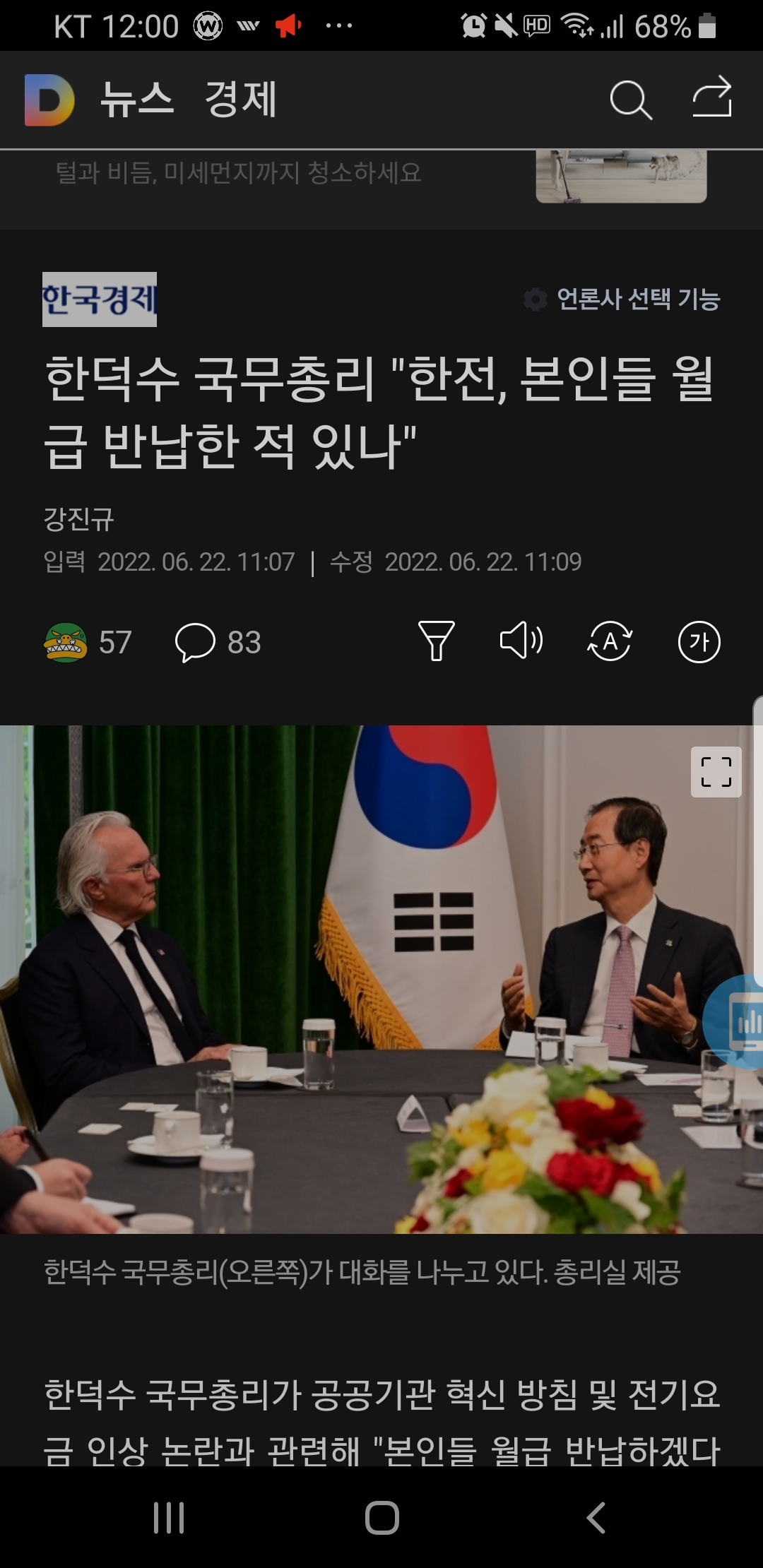
Task: Open the vacuum cleaner ad thumbnail
Action: pyautogui.click(x=621, y=176)
